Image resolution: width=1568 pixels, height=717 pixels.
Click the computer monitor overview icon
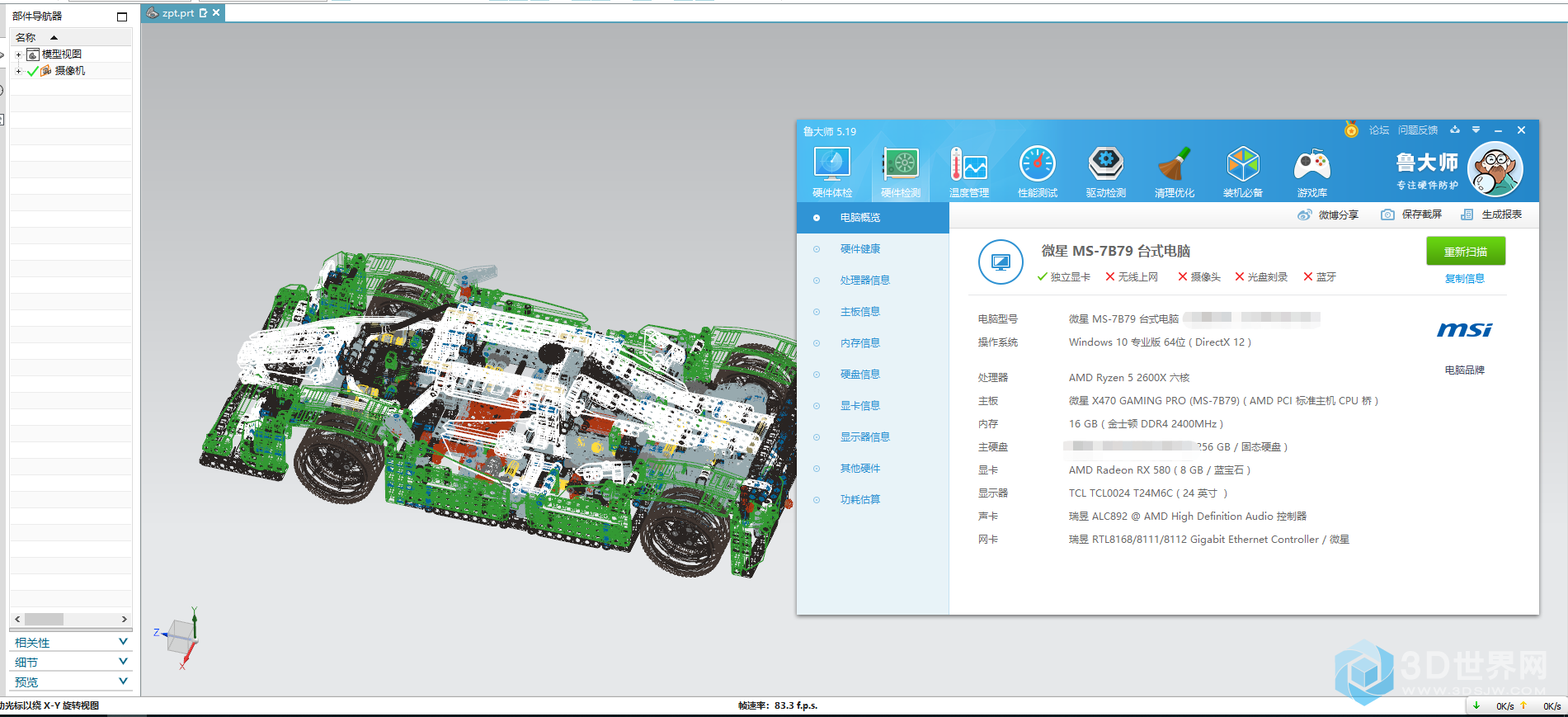(x=1001, y=262)
